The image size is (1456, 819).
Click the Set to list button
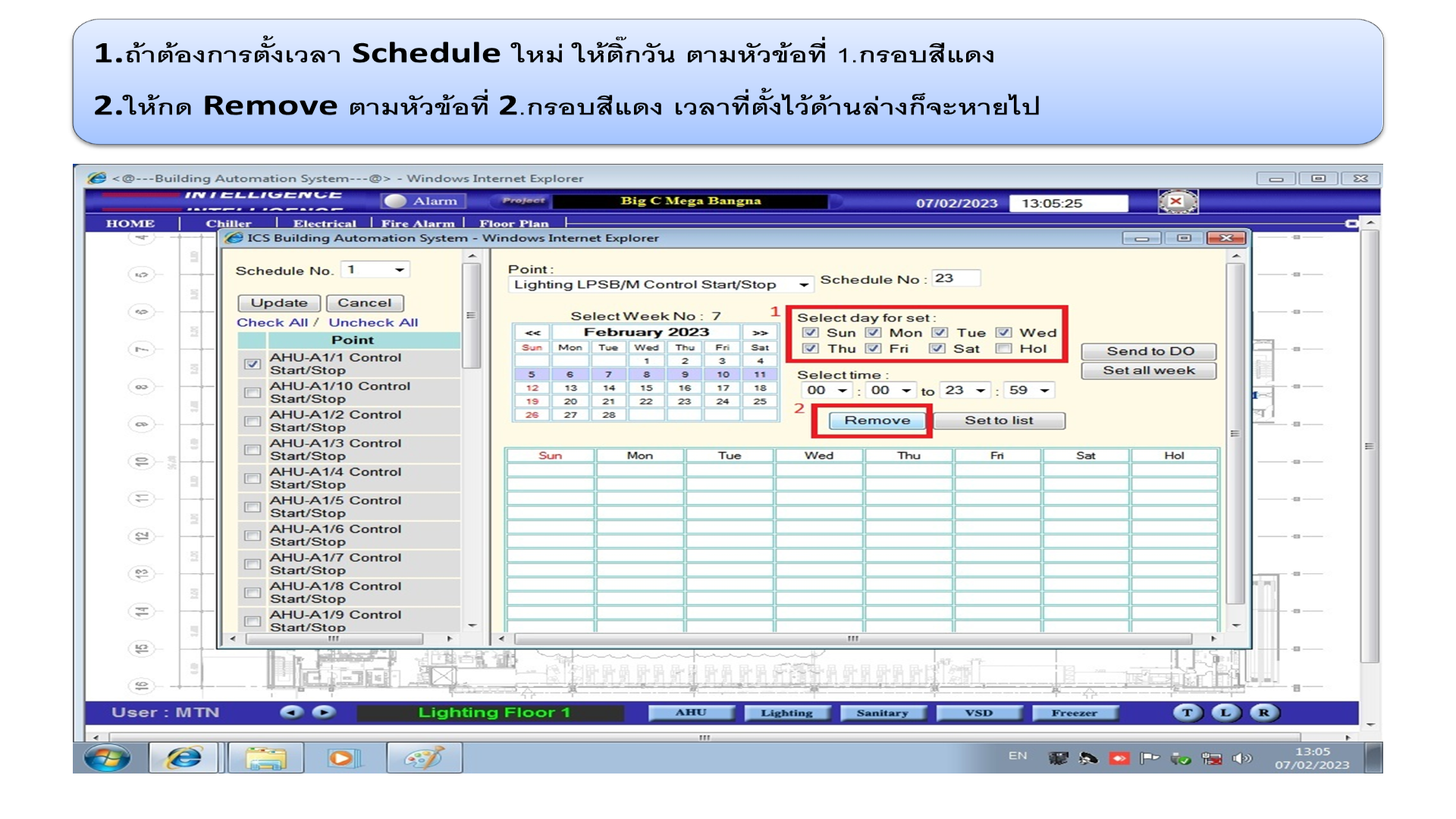click(x=999, y=421)
